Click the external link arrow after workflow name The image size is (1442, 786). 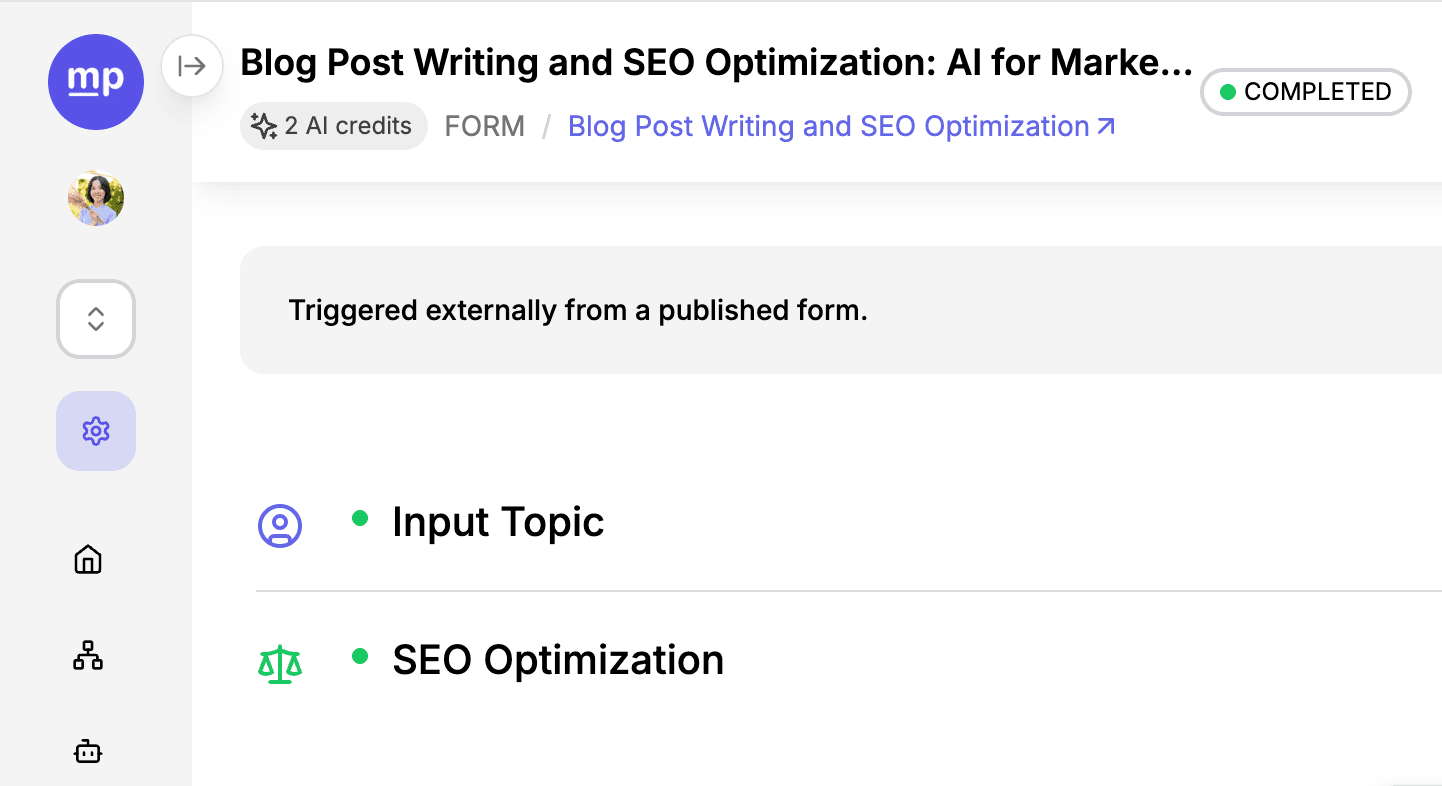tap(1105, 126)
